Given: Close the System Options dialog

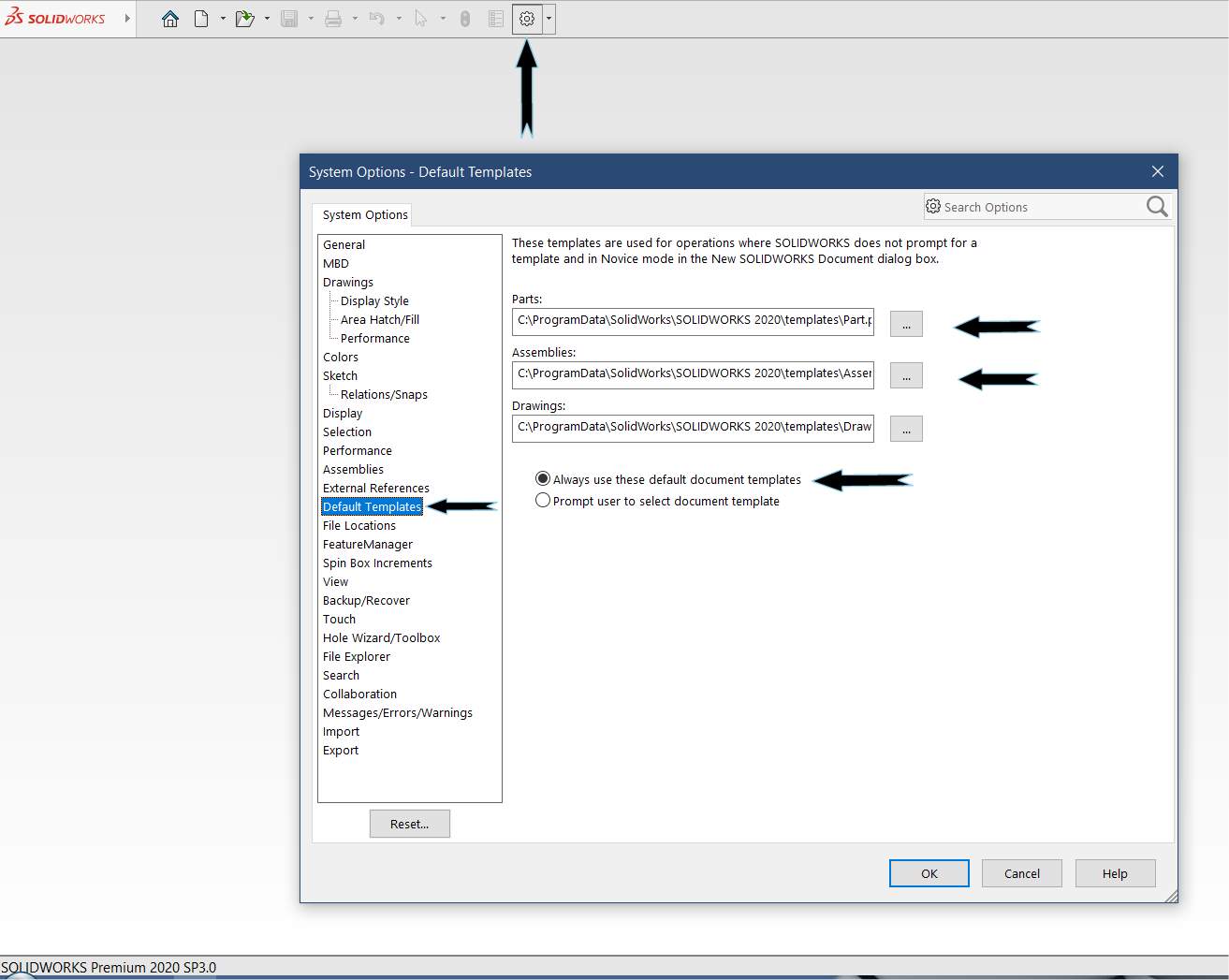Looking at the screenshot, I should (1158, 171).
